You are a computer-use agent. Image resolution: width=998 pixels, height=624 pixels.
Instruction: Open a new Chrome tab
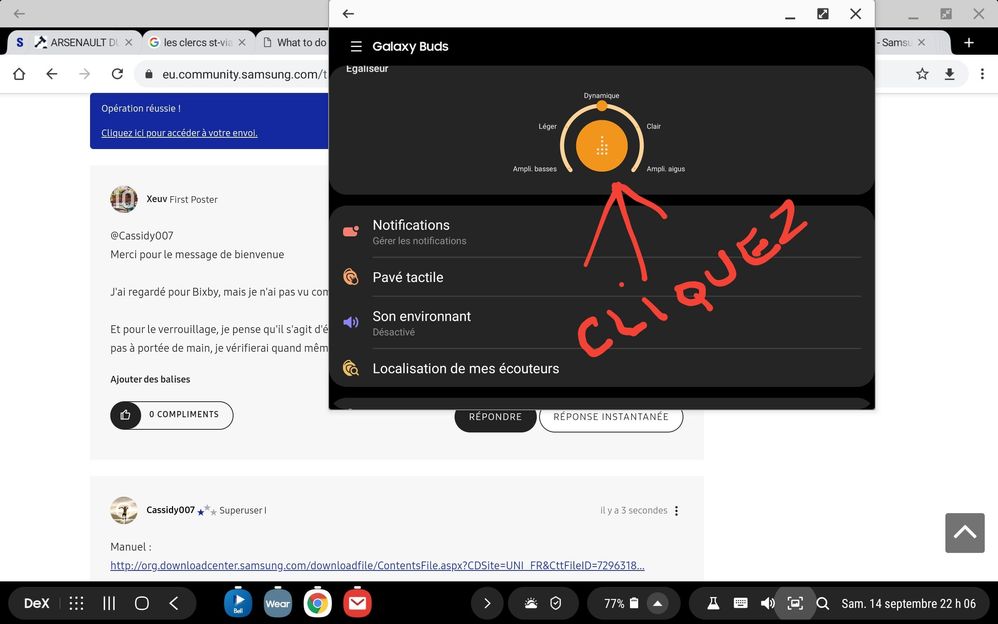pyautogui.click(x=969, y=43)
